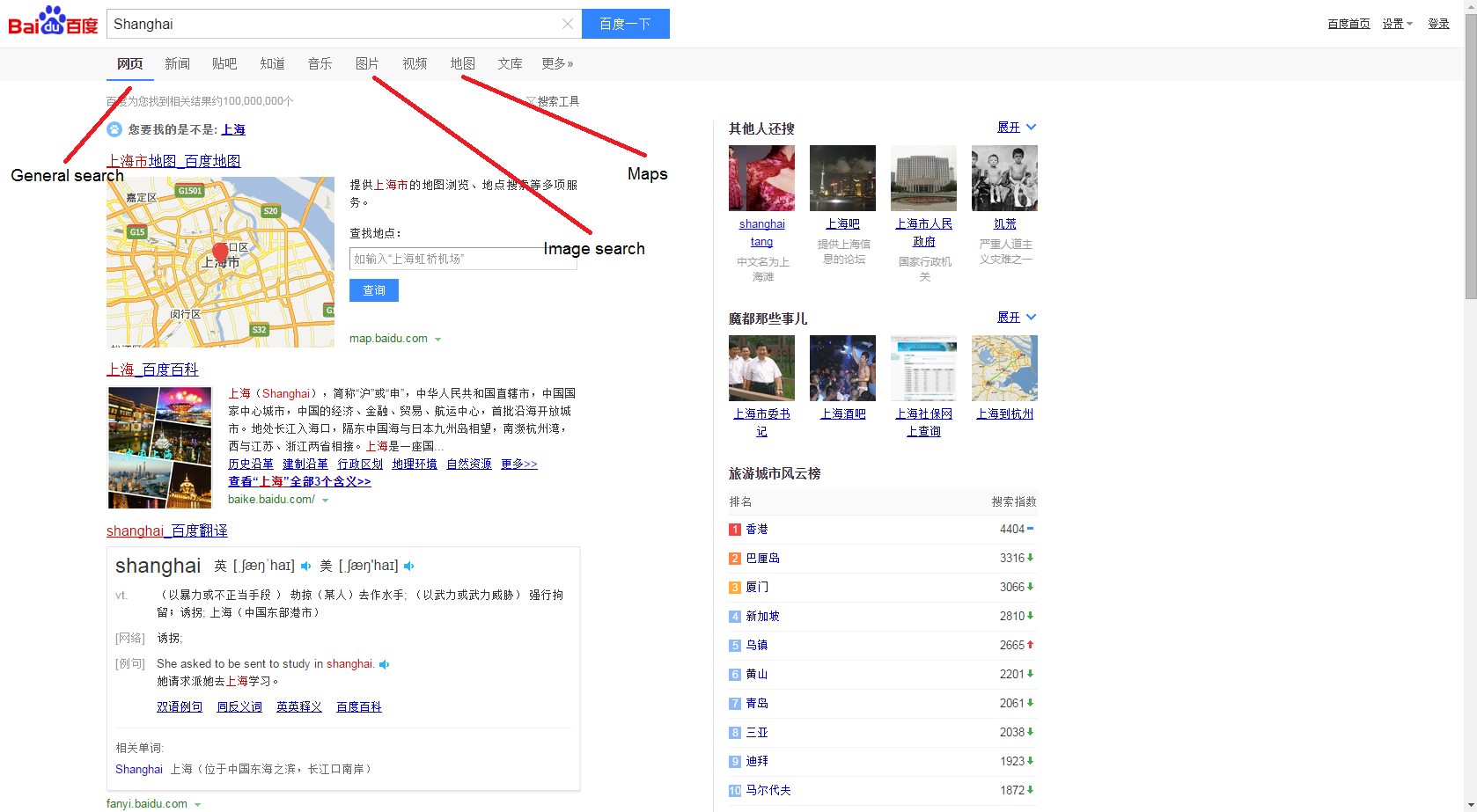1477x812 pixels.
Task: Click the 上海社保网上查询 text link
Action: pos(923,422)
